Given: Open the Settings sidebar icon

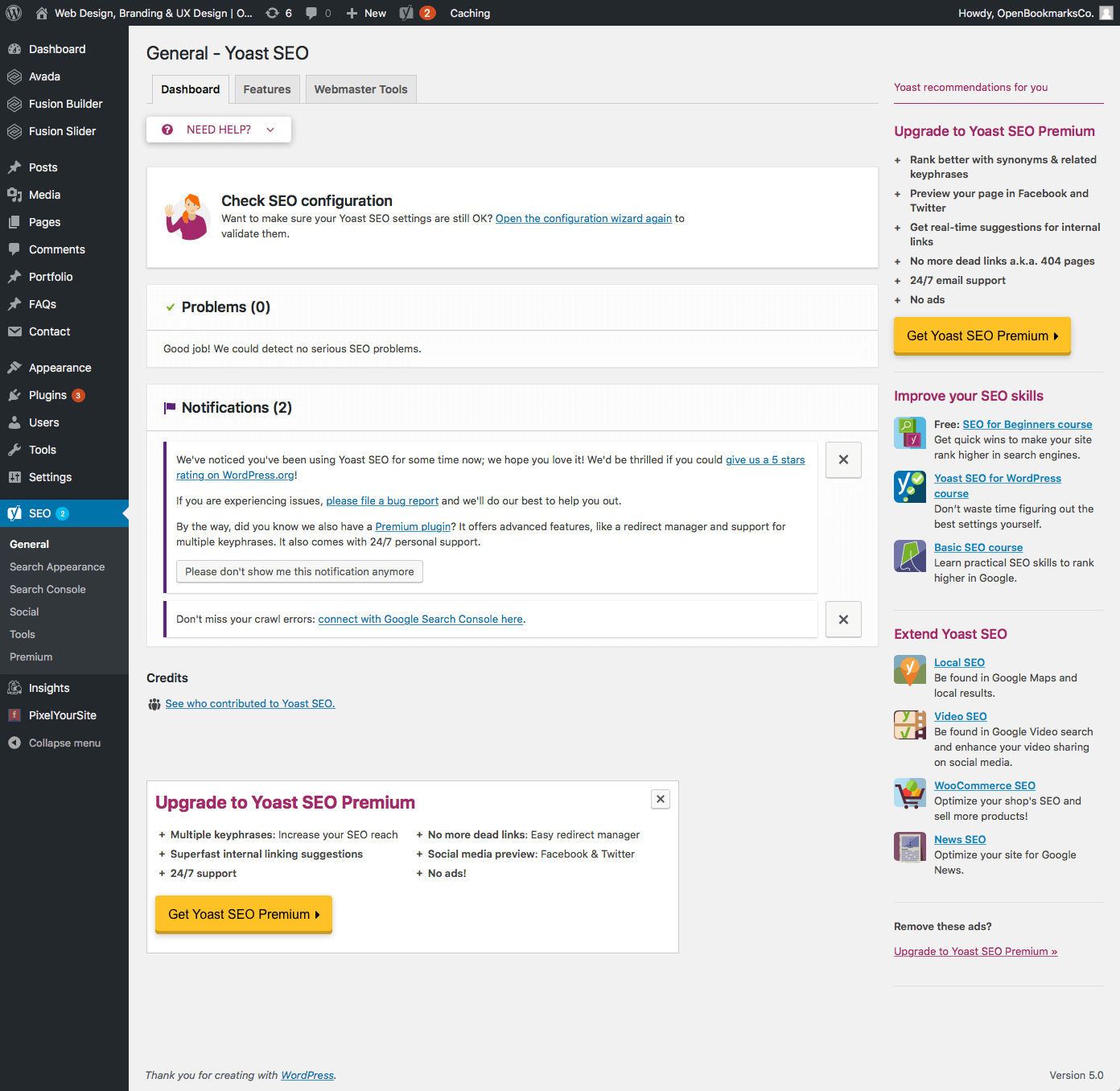Looking at the screenshot, I should [14, 477].
